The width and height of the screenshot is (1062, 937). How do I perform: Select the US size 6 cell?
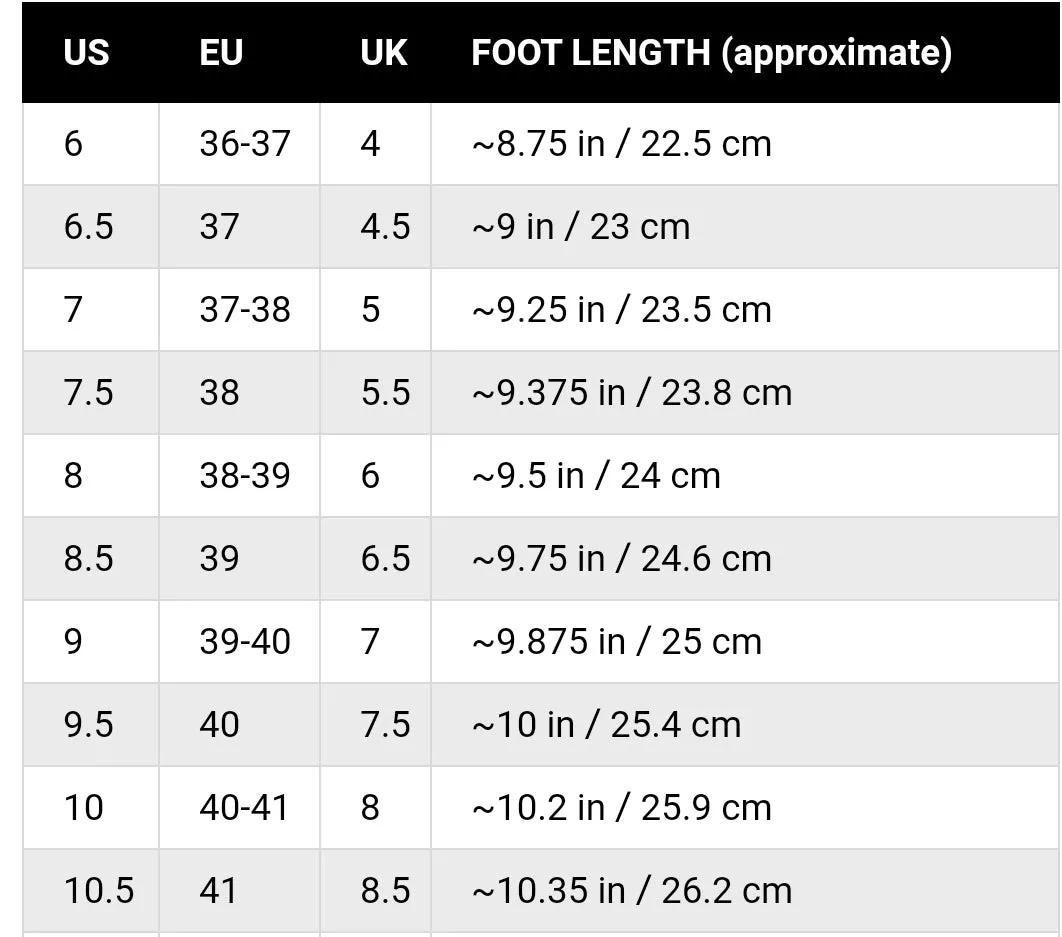click(91, 144)
